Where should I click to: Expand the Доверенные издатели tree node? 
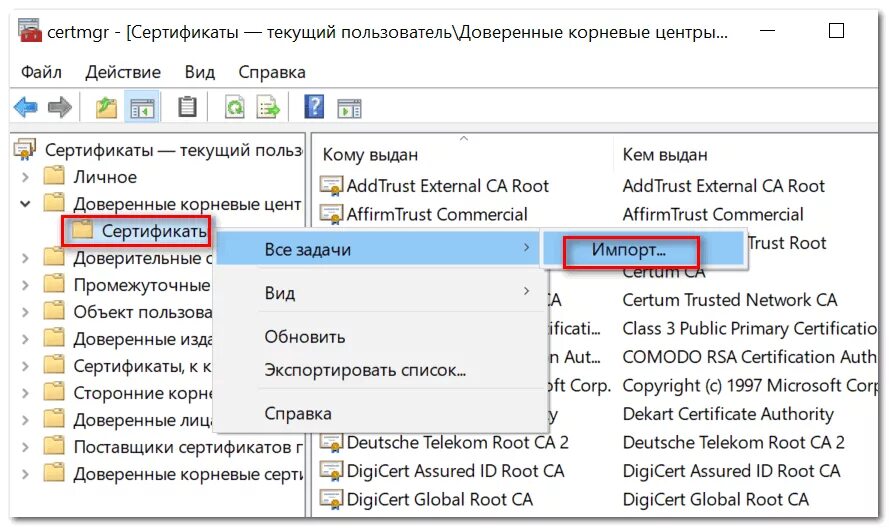(26, 339)
